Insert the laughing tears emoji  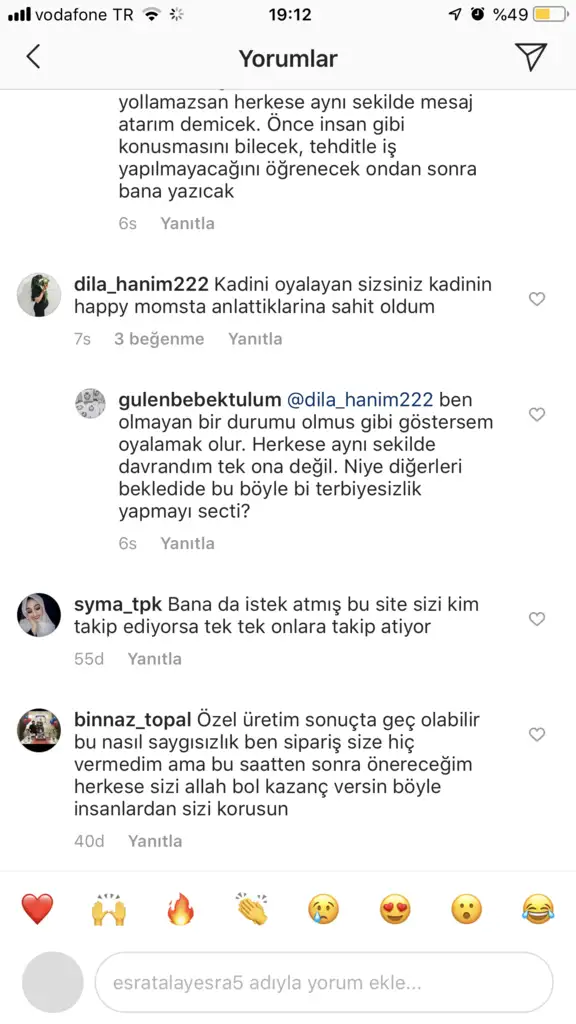pyautogui.click(x=539, y=909)
